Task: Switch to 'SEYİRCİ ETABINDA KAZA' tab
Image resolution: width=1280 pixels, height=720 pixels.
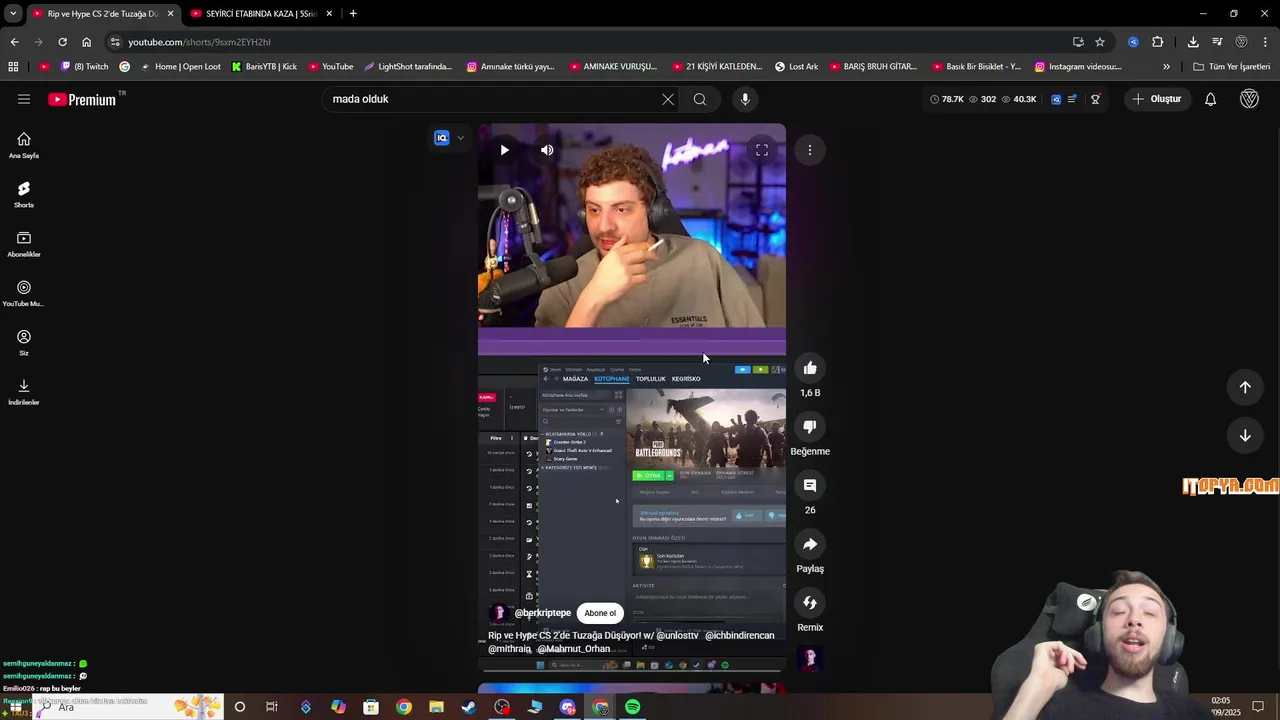Action: (x=260, y=14)
